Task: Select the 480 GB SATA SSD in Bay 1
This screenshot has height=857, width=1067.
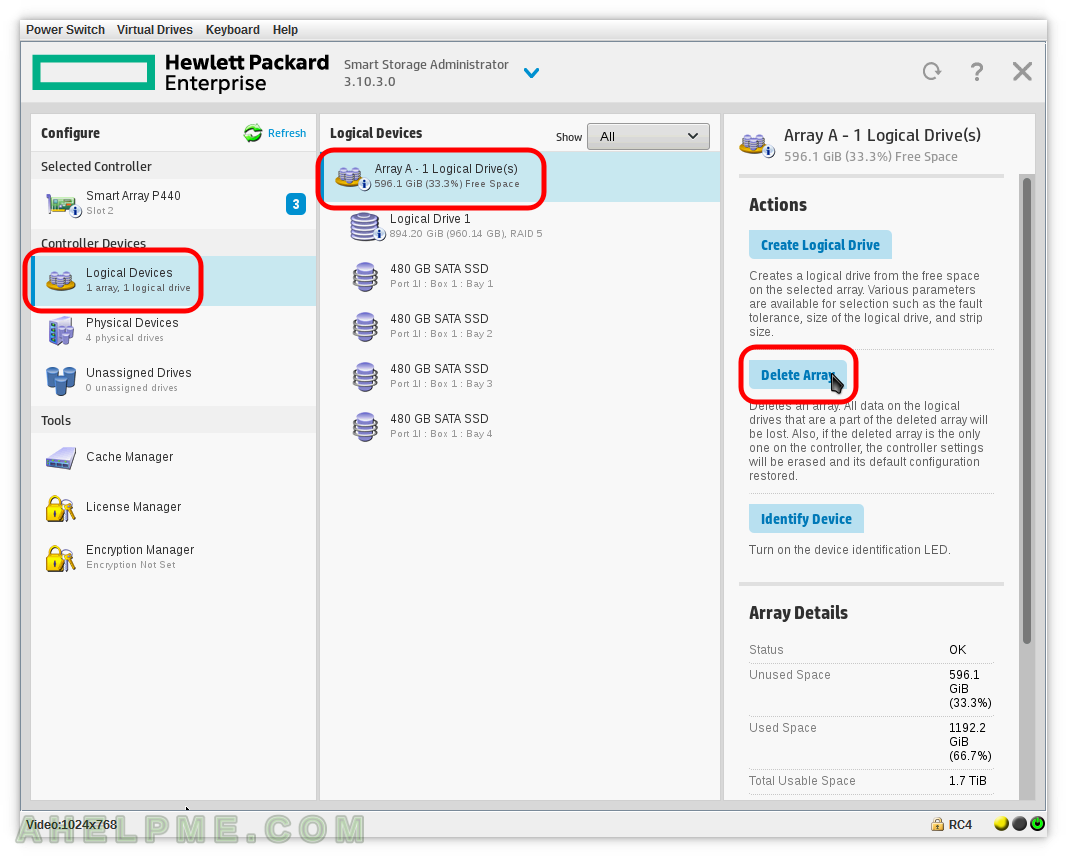Action: click(x=521, y=276)
